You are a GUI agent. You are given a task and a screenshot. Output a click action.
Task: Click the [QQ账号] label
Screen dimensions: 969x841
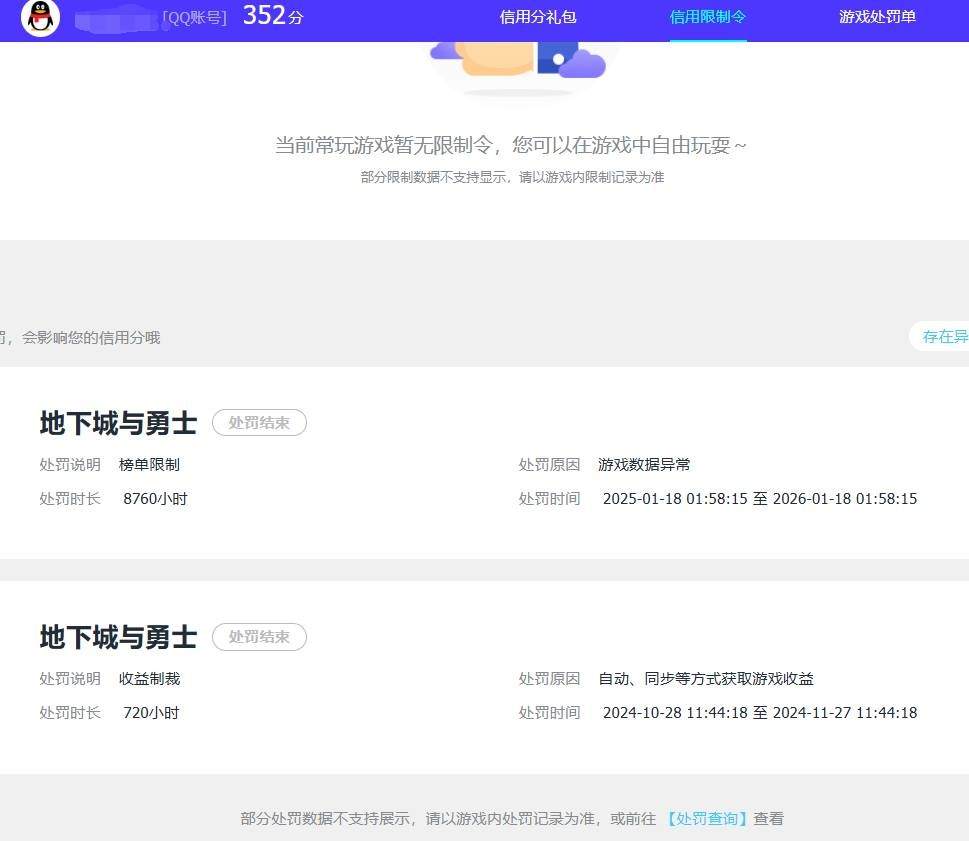pyautogui.click(x=195, y=18)
